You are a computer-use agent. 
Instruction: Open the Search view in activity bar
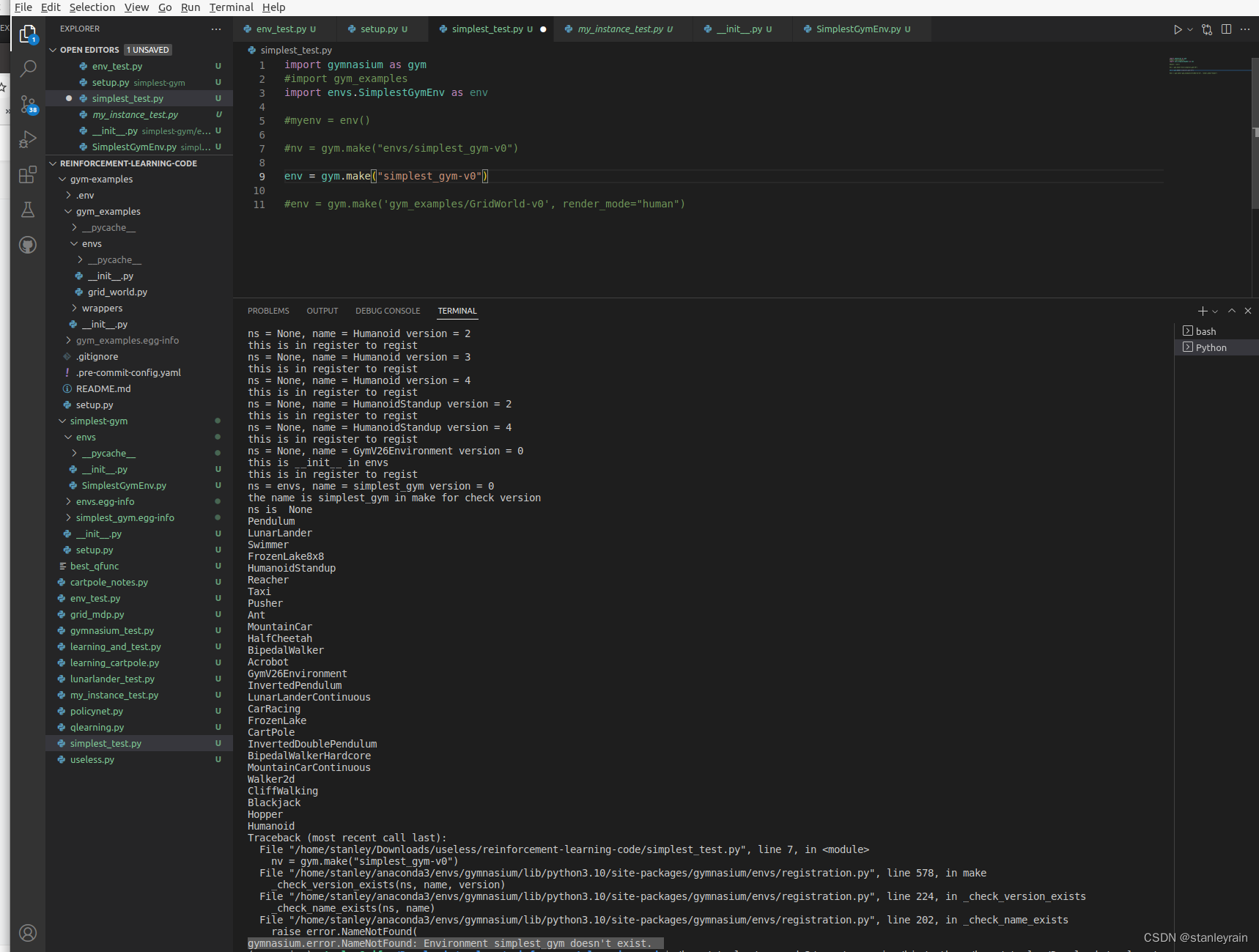(28, 68)
